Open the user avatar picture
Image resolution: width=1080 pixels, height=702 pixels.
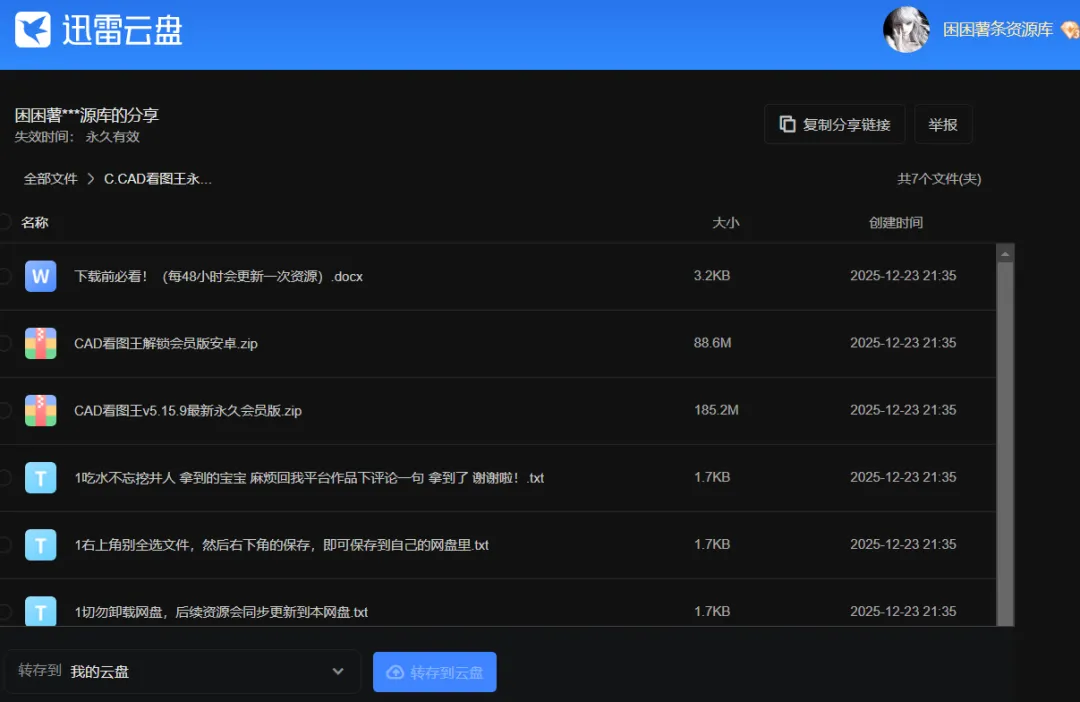pyautogui.click(x=906, y=30)
